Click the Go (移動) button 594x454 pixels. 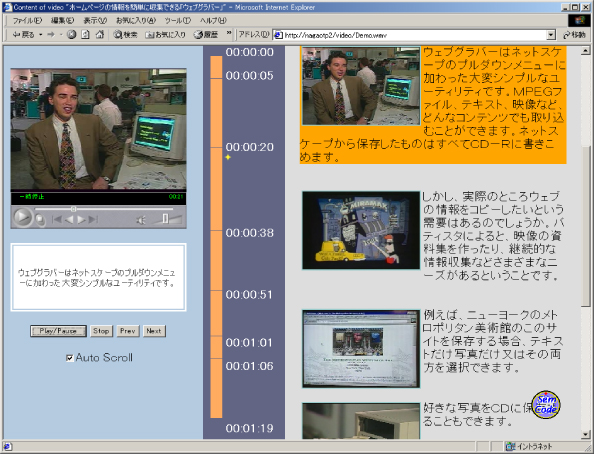coord(574,35)
